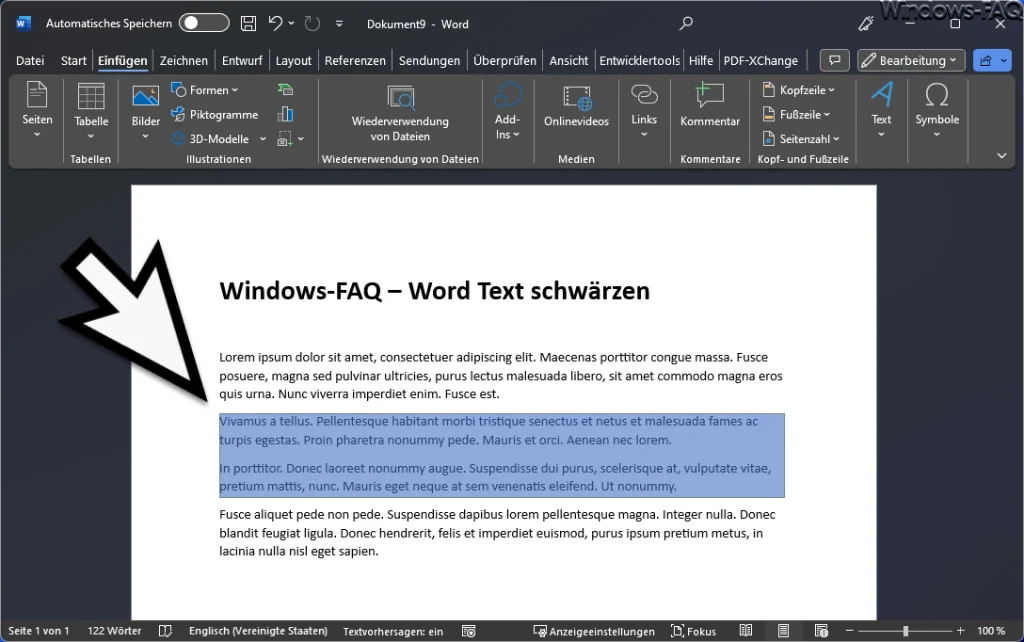Click Anzeigeeinstellungen in status bar
Image resolution: width=1024 pixels, height=642 pixels.
coord(594,631)
